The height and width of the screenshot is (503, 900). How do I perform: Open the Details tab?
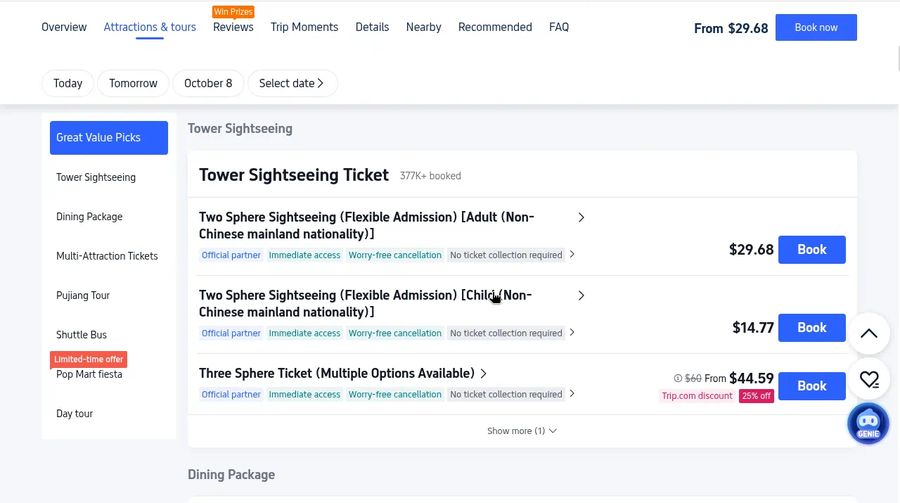tap(372, 27)
